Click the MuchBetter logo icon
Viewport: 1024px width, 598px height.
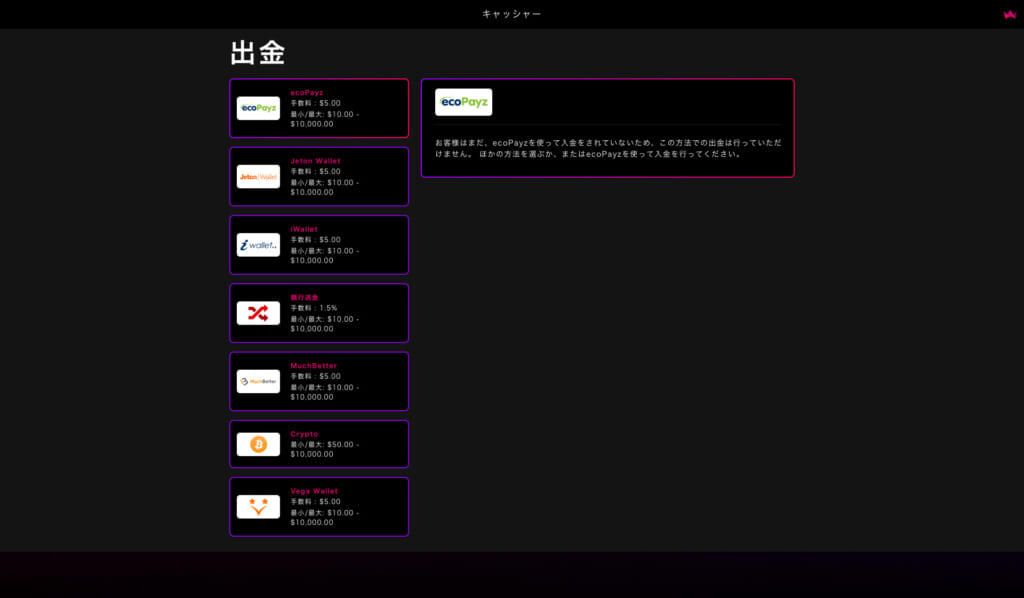258,381
